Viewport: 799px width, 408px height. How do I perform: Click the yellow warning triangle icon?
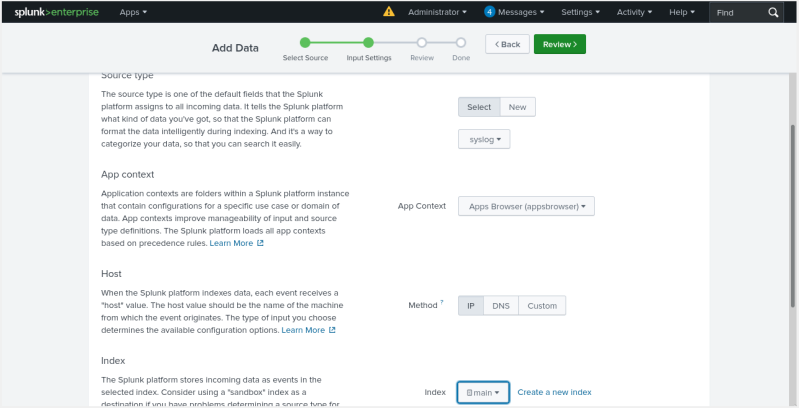click(389, 12)
